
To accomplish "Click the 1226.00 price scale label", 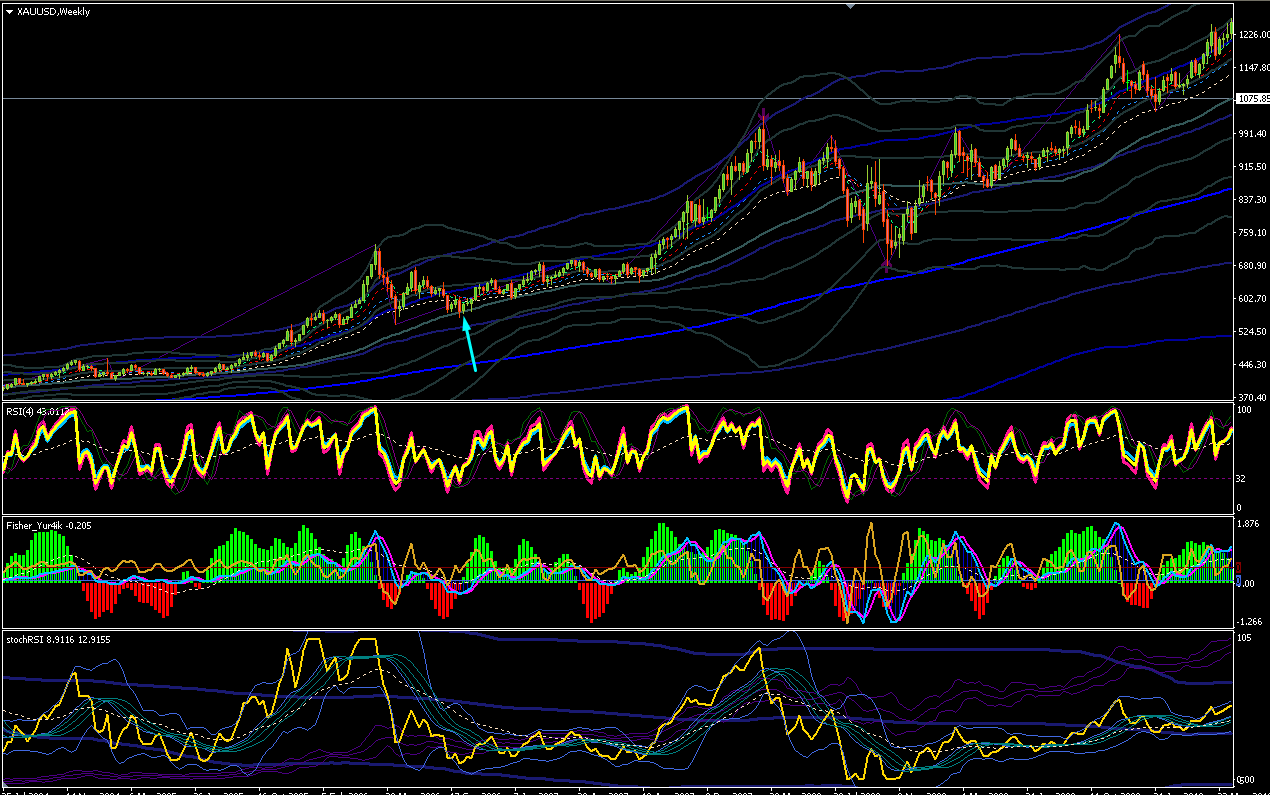I will point(1252,35).
